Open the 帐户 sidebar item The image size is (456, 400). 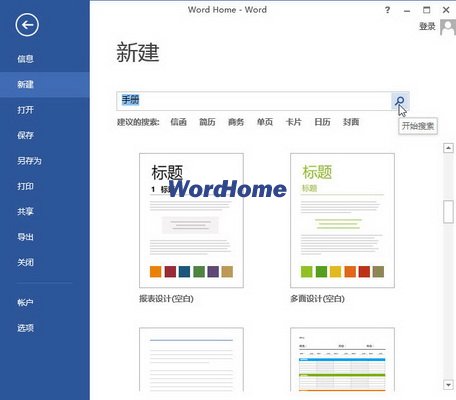point(25,303)
